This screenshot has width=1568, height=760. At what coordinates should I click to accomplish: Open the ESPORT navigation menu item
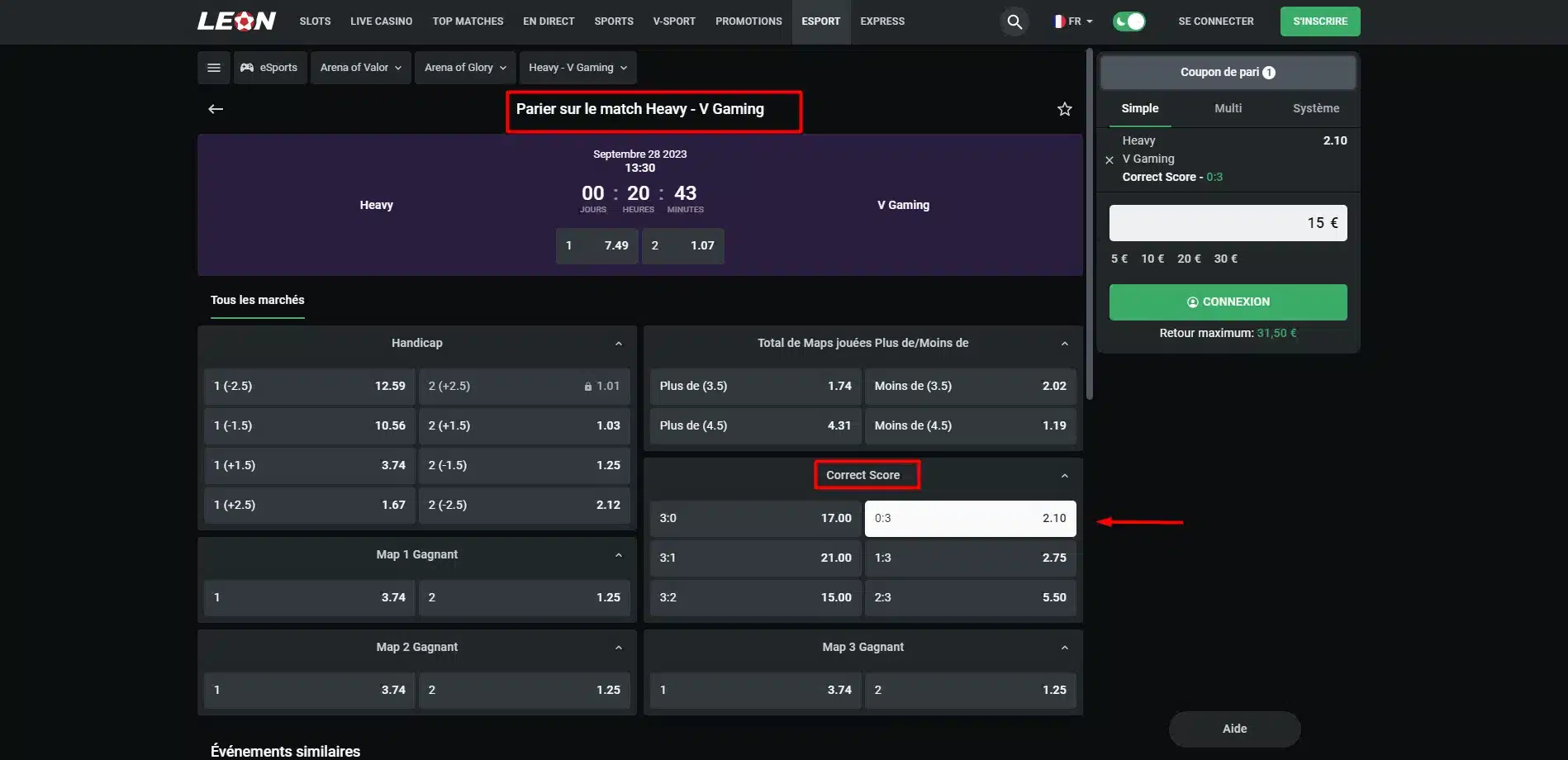tap(820, 21)
